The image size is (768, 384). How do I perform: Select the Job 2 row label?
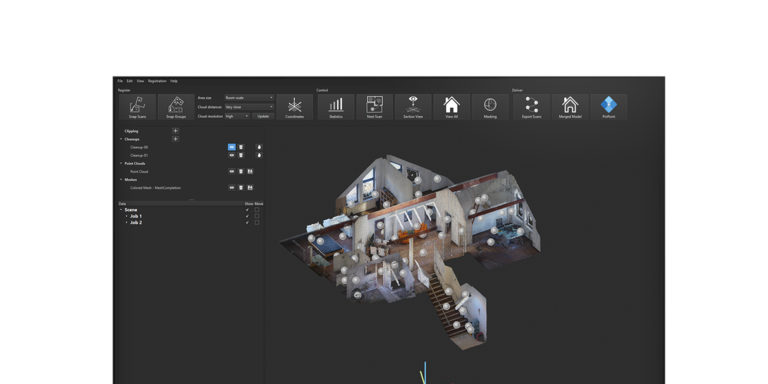pos(136,222)
